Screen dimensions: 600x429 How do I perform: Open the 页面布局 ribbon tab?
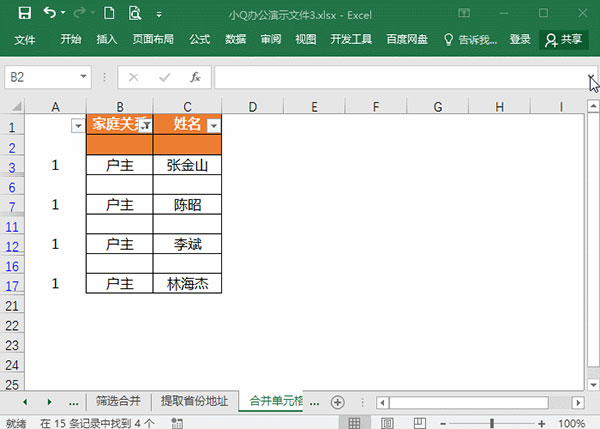(x=153, y=39)
